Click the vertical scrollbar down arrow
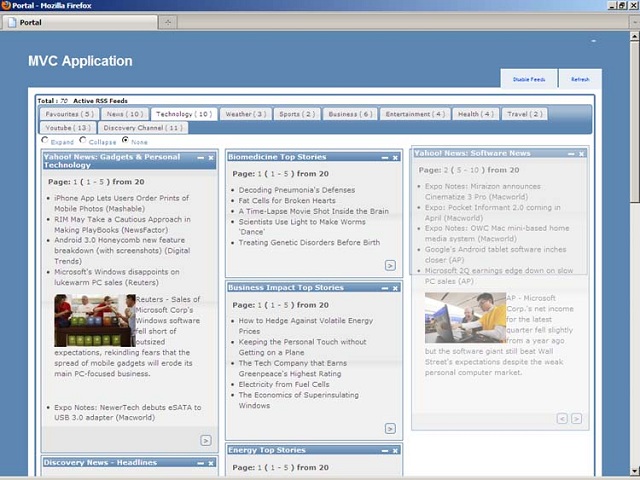The image size is (640, 480). [x=635, y=471]
